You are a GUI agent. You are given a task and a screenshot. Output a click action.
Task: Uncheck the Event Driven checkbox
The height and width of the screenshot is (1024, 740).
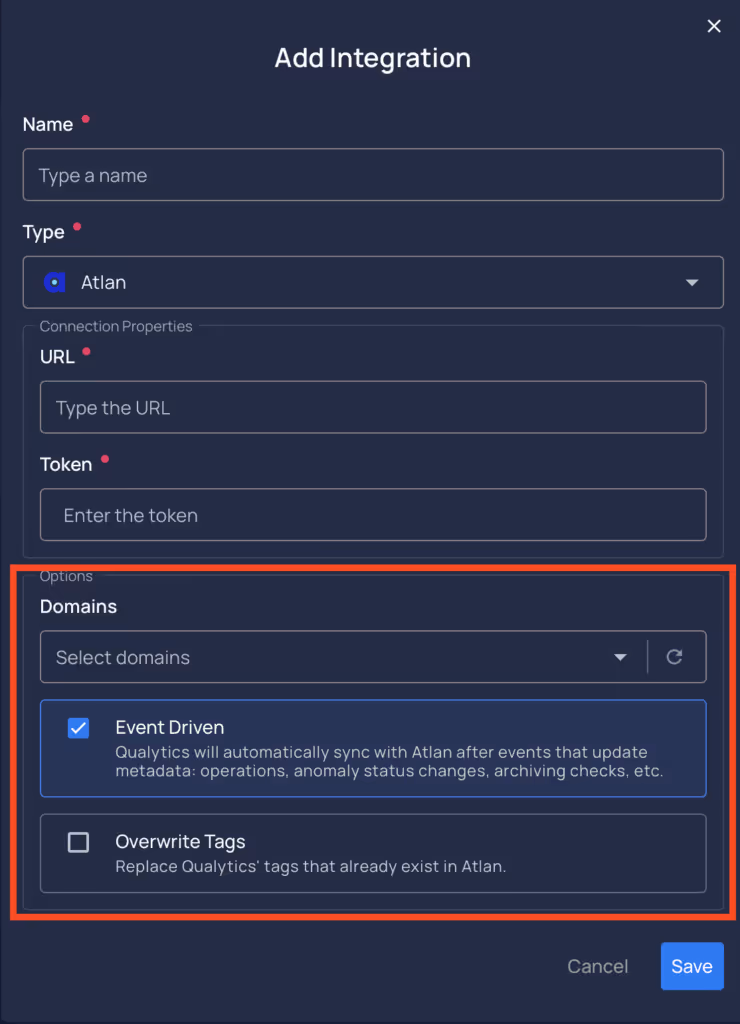click(x=78, y=728)
